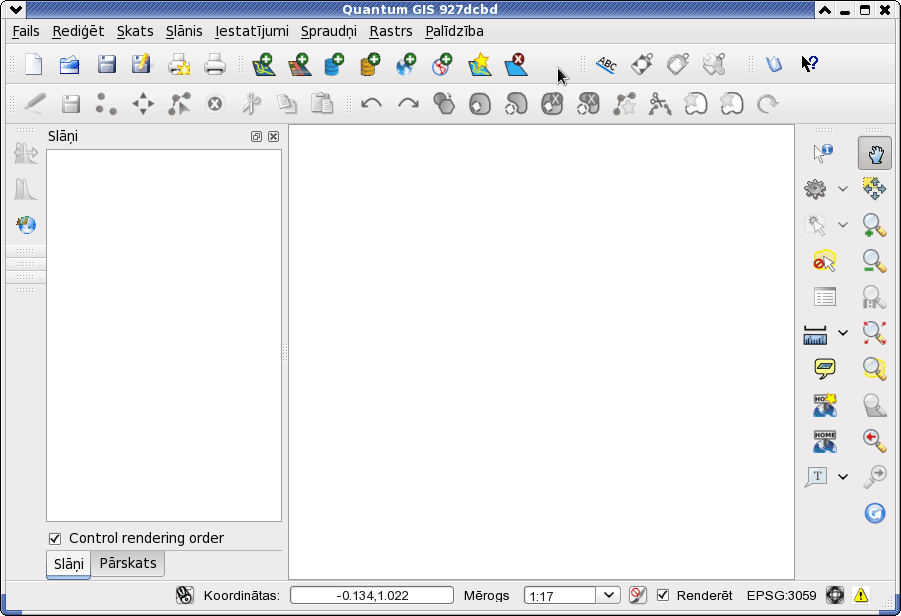Toggle extents and mouse position display icon
901x616 pixels.
[x=184, y=595]
